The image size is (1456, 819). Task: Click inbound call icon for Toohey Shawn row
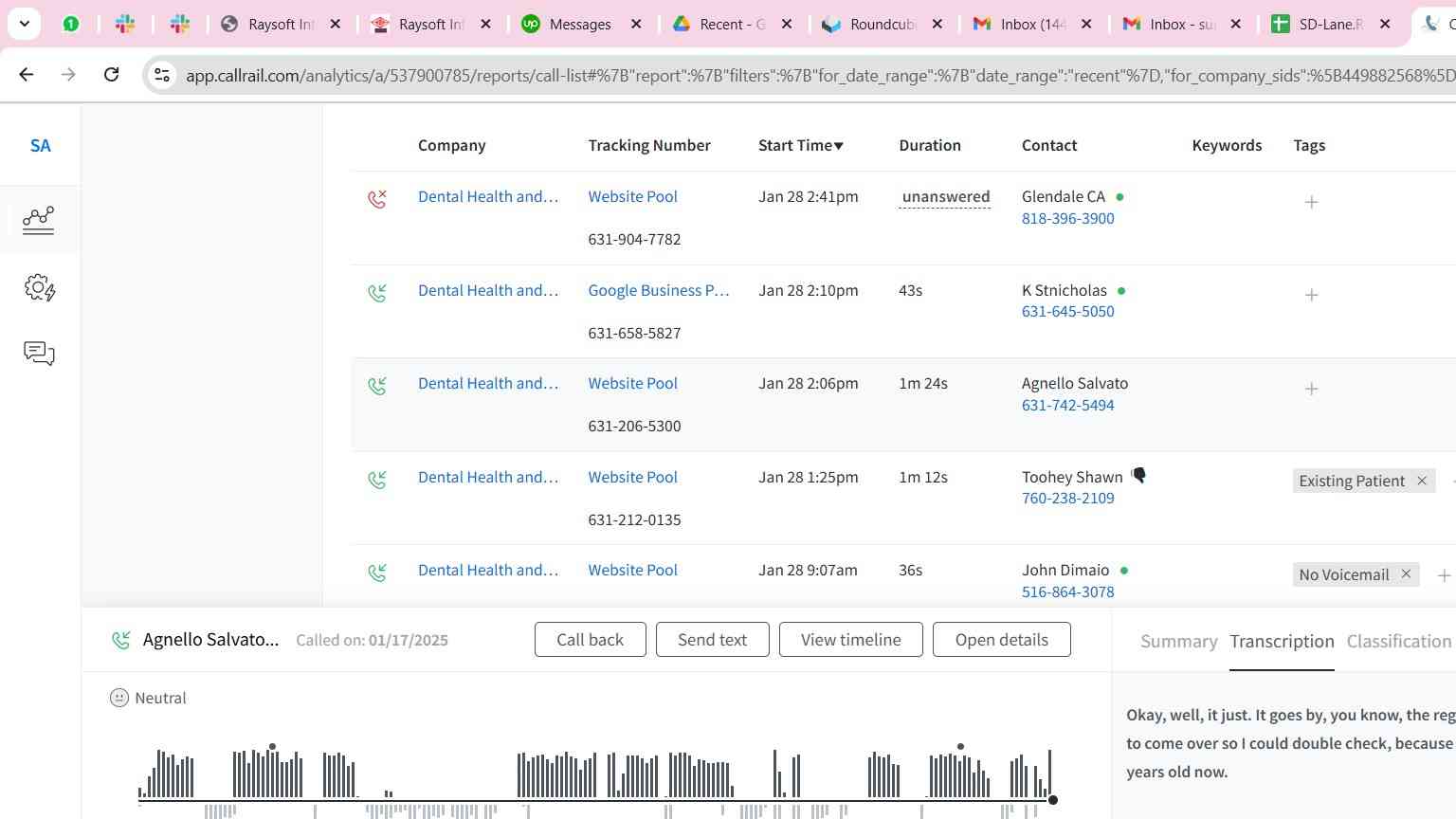(x=377, y=480)
